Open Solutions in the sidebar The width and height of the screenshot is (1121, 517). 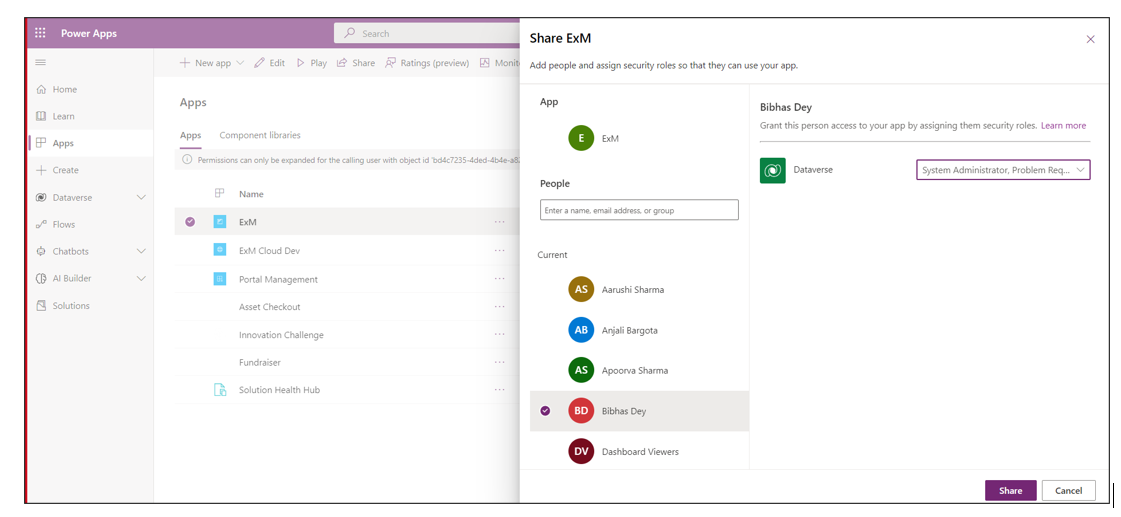point(71,305)
